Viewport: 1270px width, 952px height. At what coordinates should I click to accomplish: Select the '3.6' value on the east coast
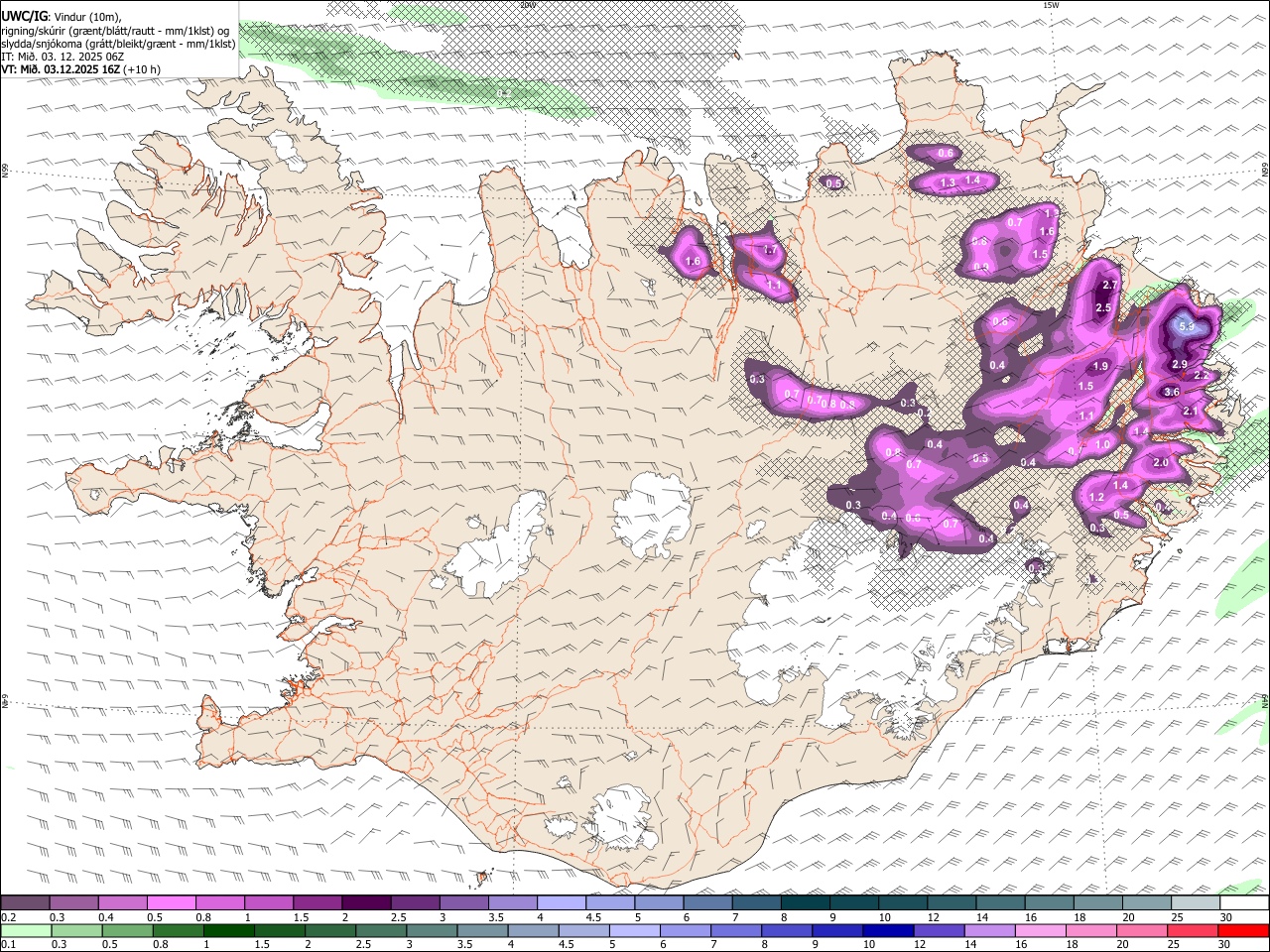[1172, 392]
